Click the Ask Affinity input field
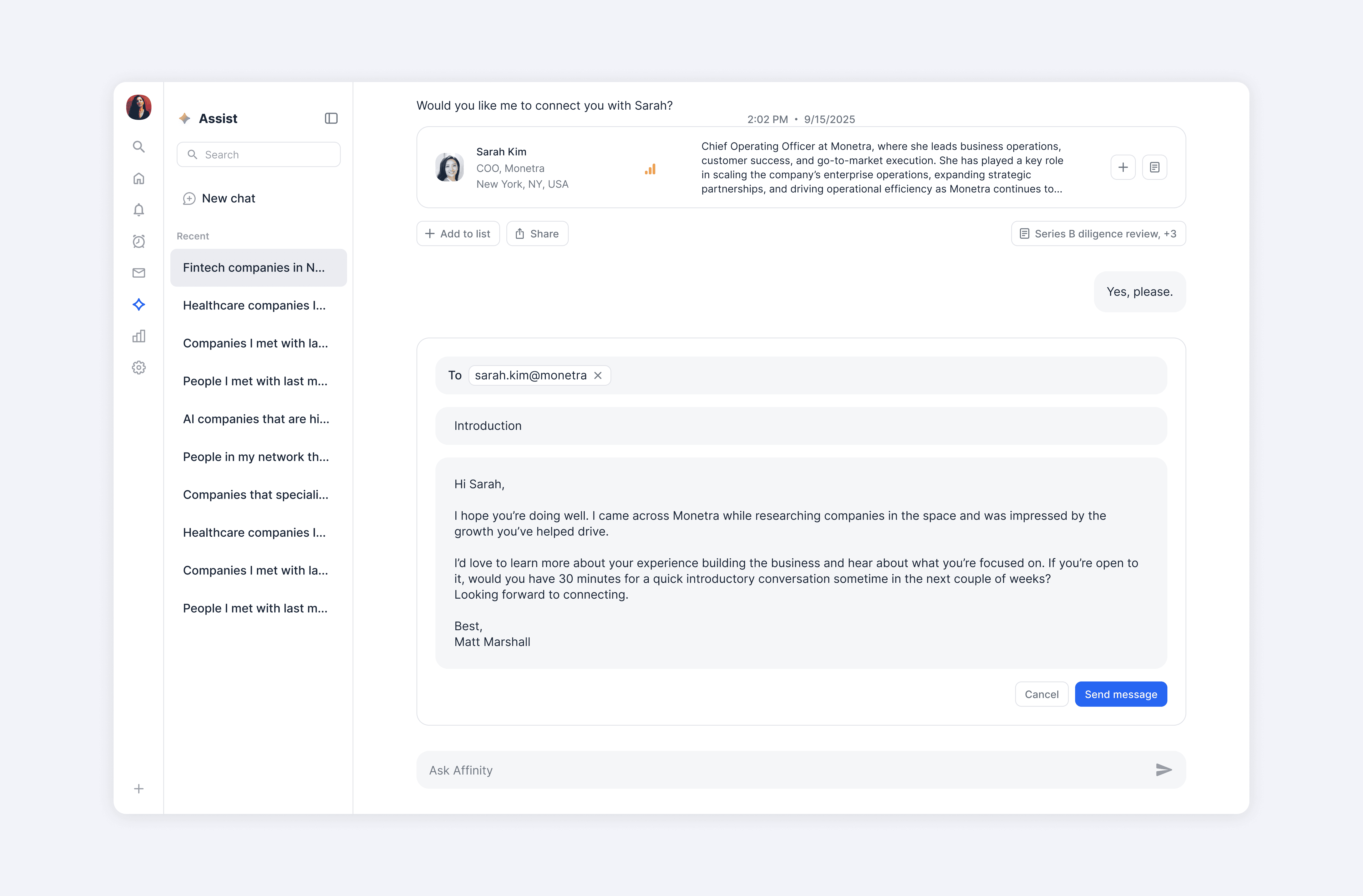This screenshot has width=1363, height=896. [801, 770]
